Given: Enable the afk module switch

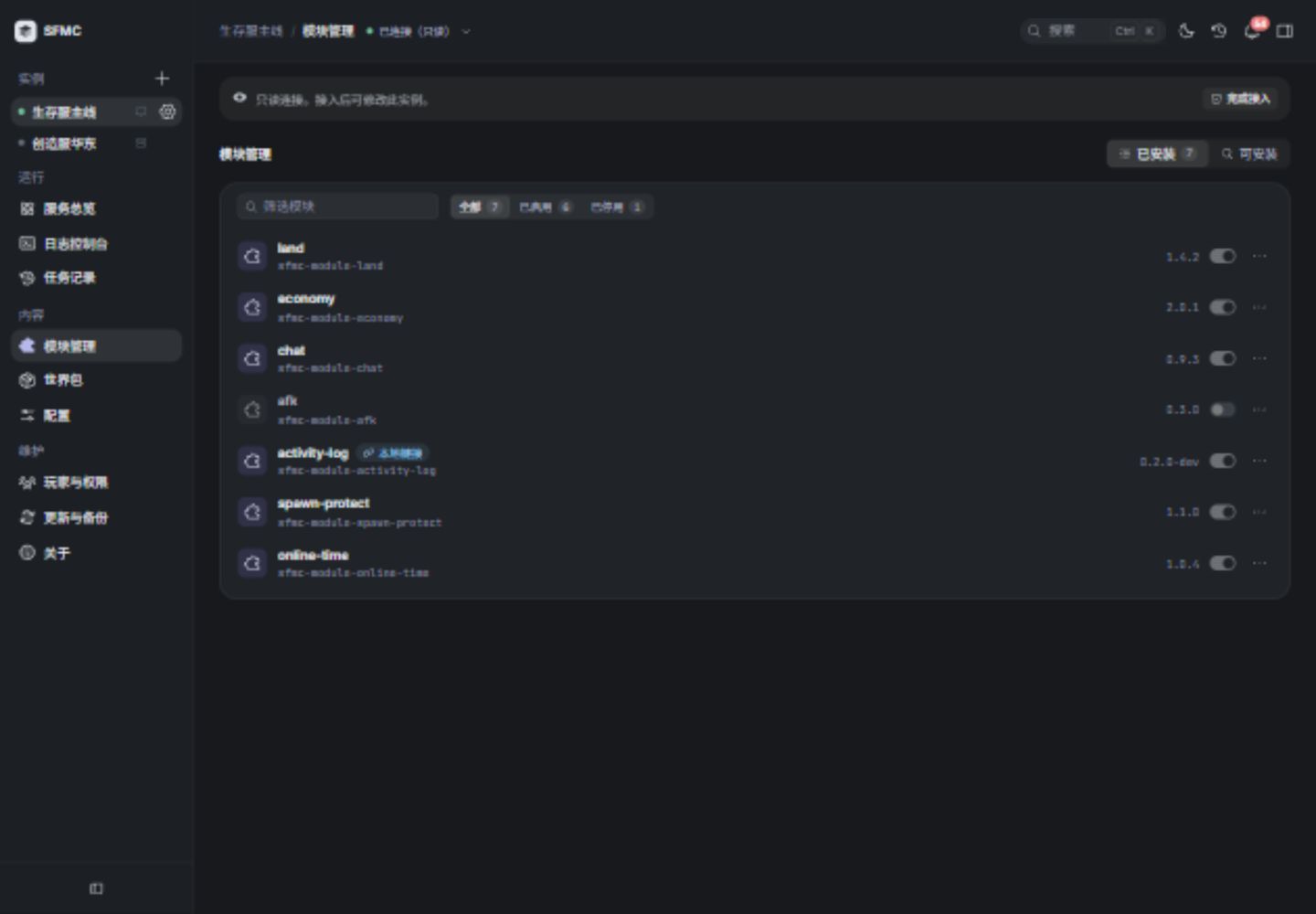Looking at the screenshot, I should (1223, 409).
